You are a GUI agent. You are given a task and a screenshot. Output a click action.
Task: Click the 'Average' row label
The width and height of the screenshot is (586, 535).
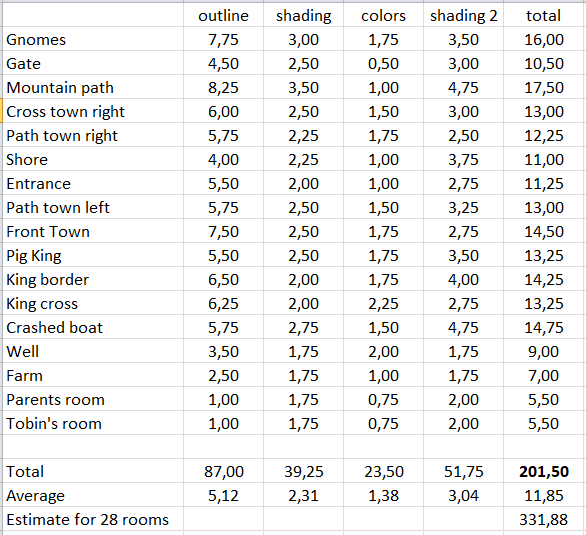click(x=93, y=495)
